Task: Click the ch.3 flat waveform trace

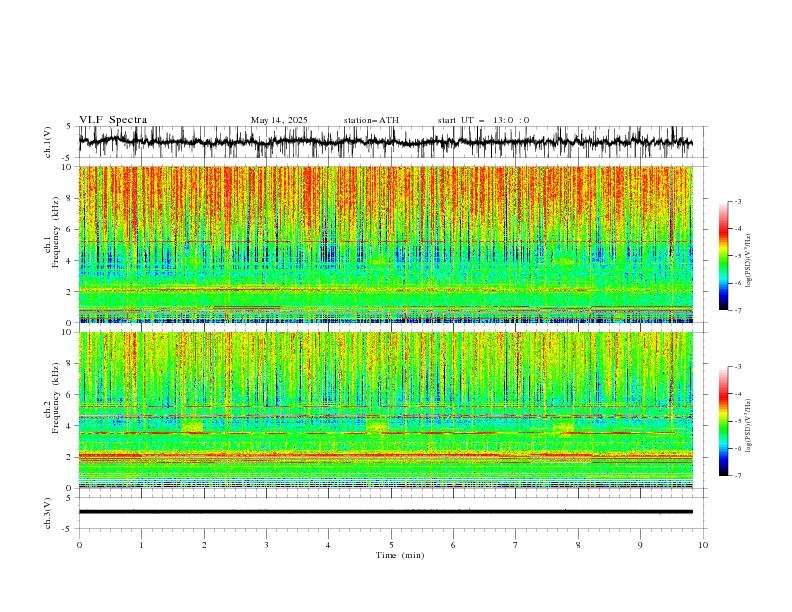Action: tap(385, 512)
